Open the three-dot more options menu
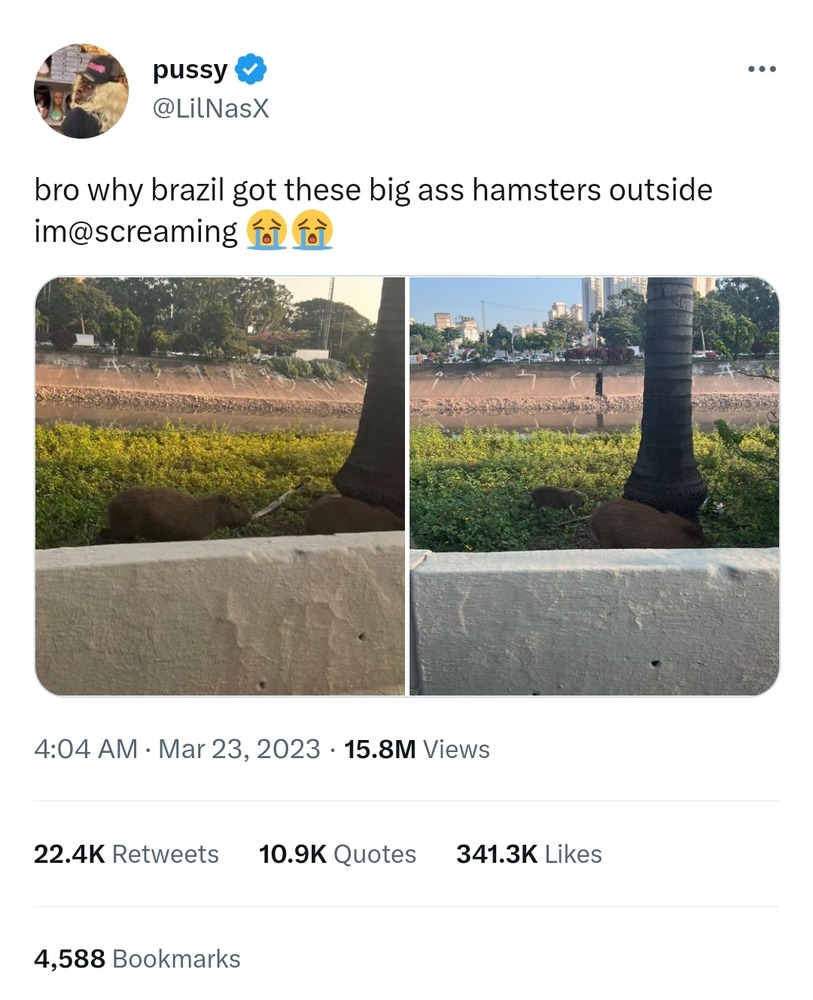The image size is (813, 1000). (763, 69)
